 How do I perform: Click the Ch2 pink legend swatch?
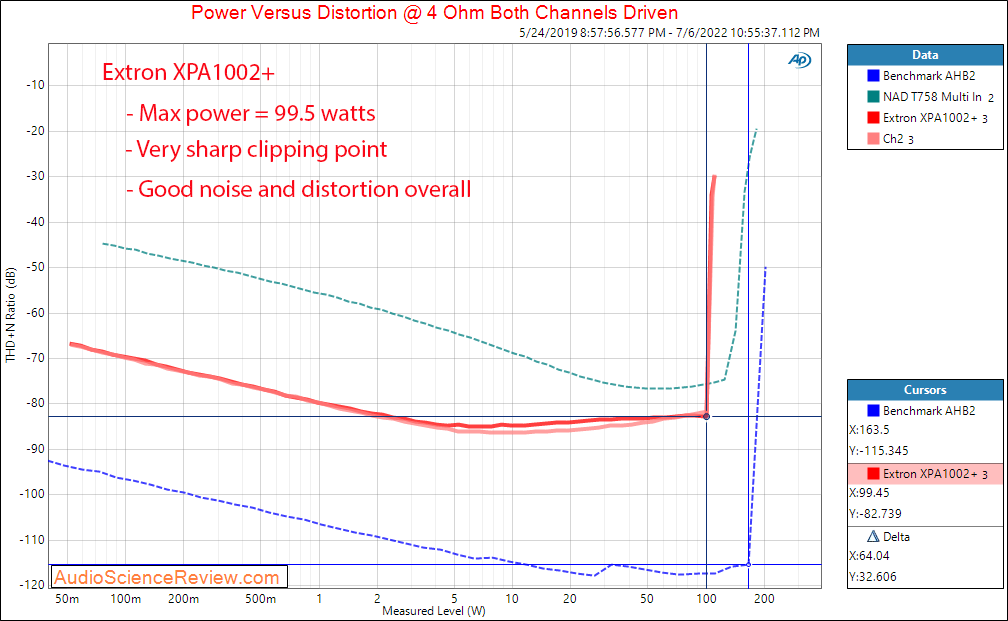tap(873, 139)
